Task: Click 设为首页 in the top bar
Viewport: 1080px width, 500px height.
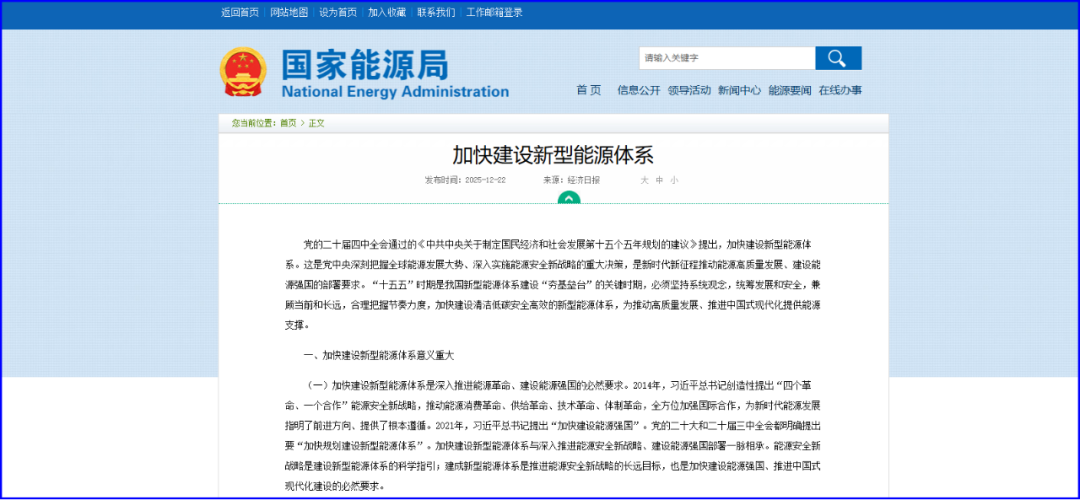Action: [338, 13]
